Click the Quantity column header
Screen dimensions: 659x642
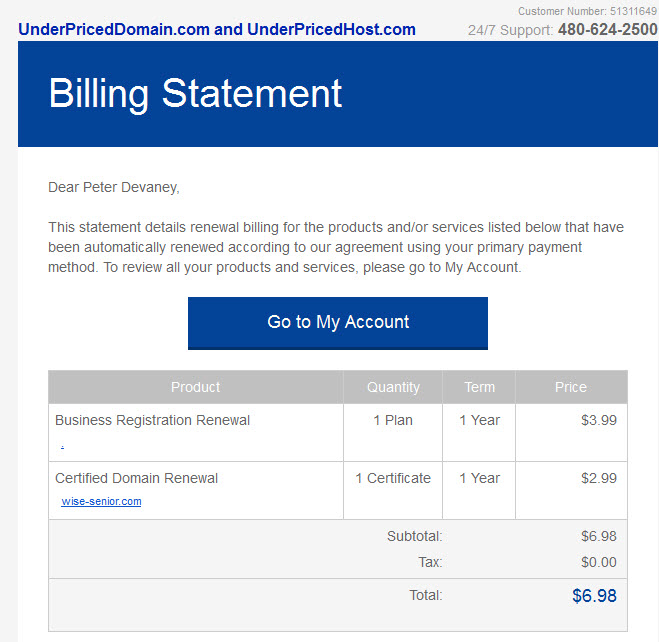coord(393,387)
